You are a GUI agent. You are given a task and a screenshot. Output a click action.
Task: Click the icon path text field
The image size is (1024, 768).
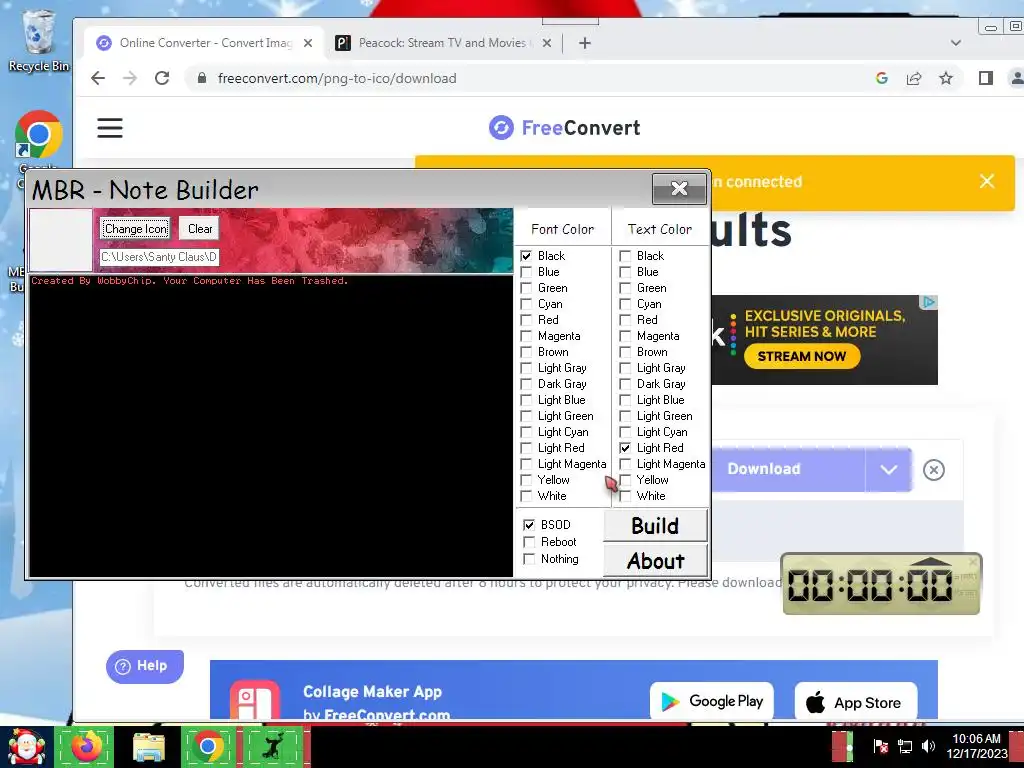[x=159, y=257]
